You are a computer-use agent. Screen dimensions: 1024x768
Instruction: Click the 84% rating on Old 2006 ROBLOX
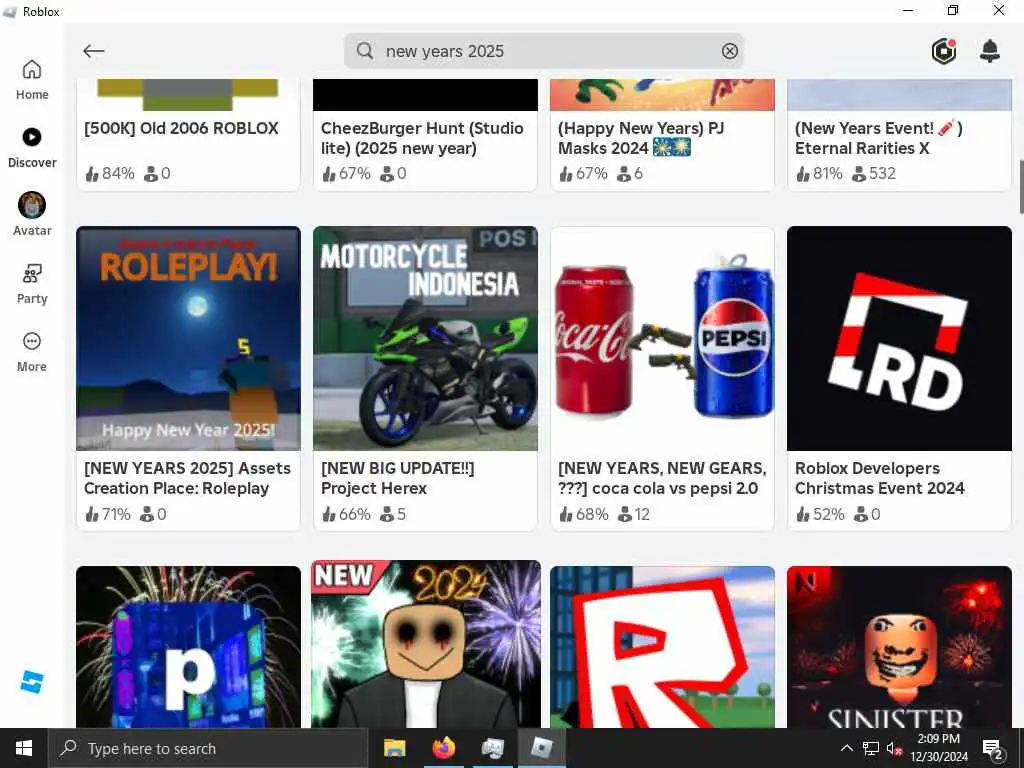pos(110,174)
